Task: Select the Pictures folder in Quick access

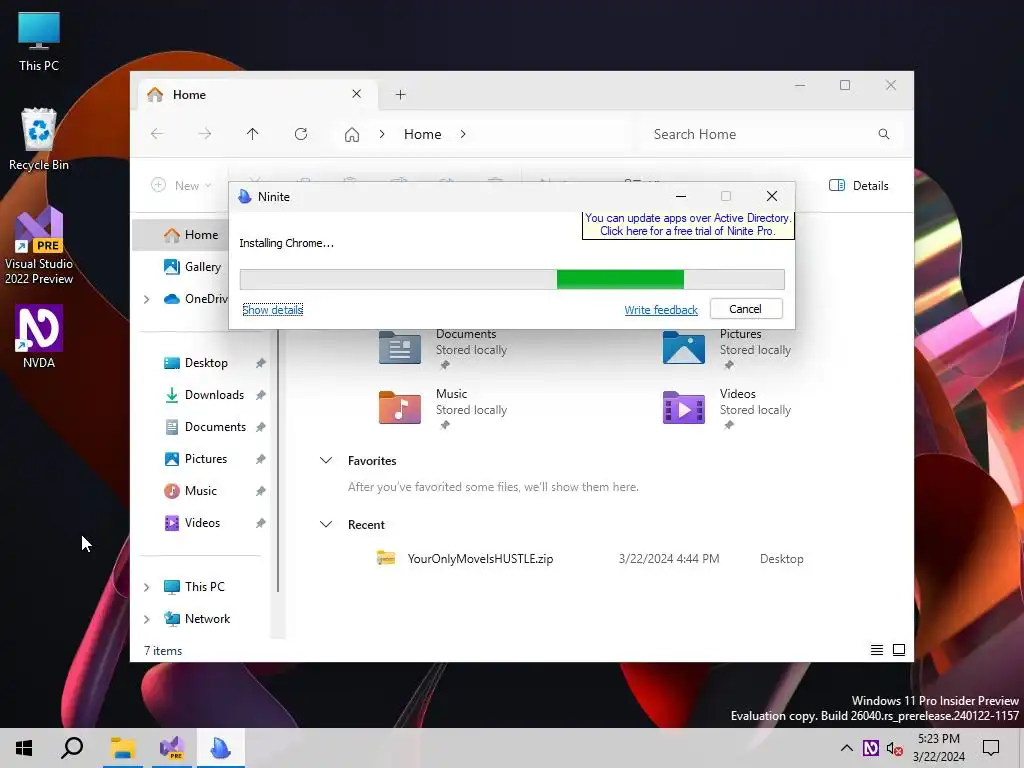Action: pyautogui.click(x=727, y=349)
